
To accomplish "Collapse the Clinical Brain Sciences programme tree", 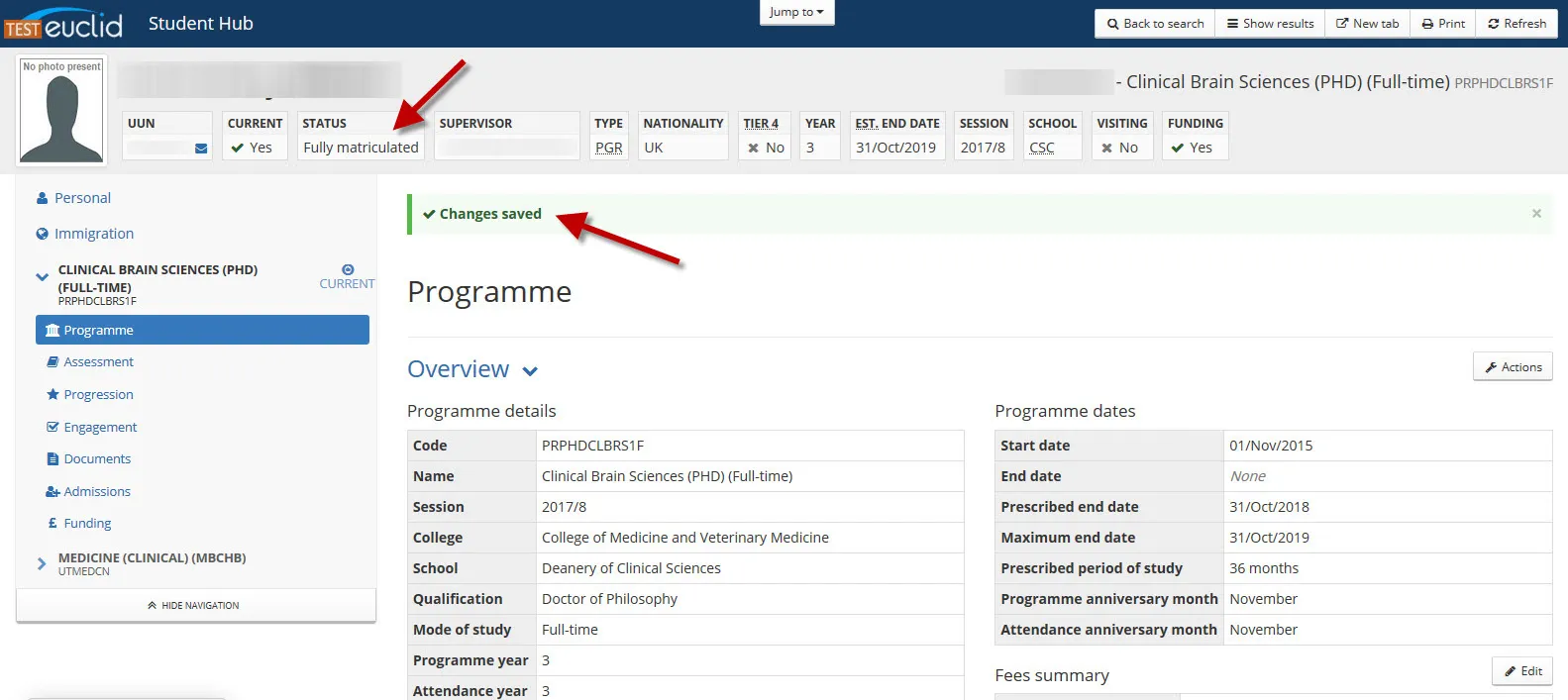I will (42, 278).
